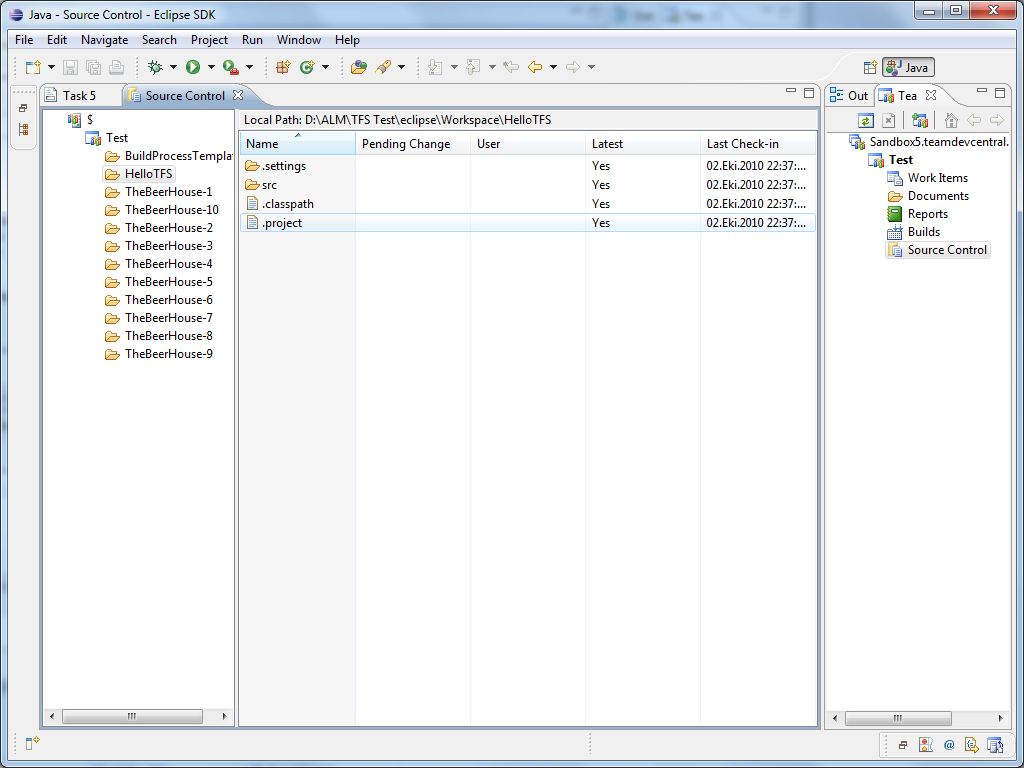Open the Navigate menu
This screenshot has width=1024, height=768.
click(x=104, y=40)
